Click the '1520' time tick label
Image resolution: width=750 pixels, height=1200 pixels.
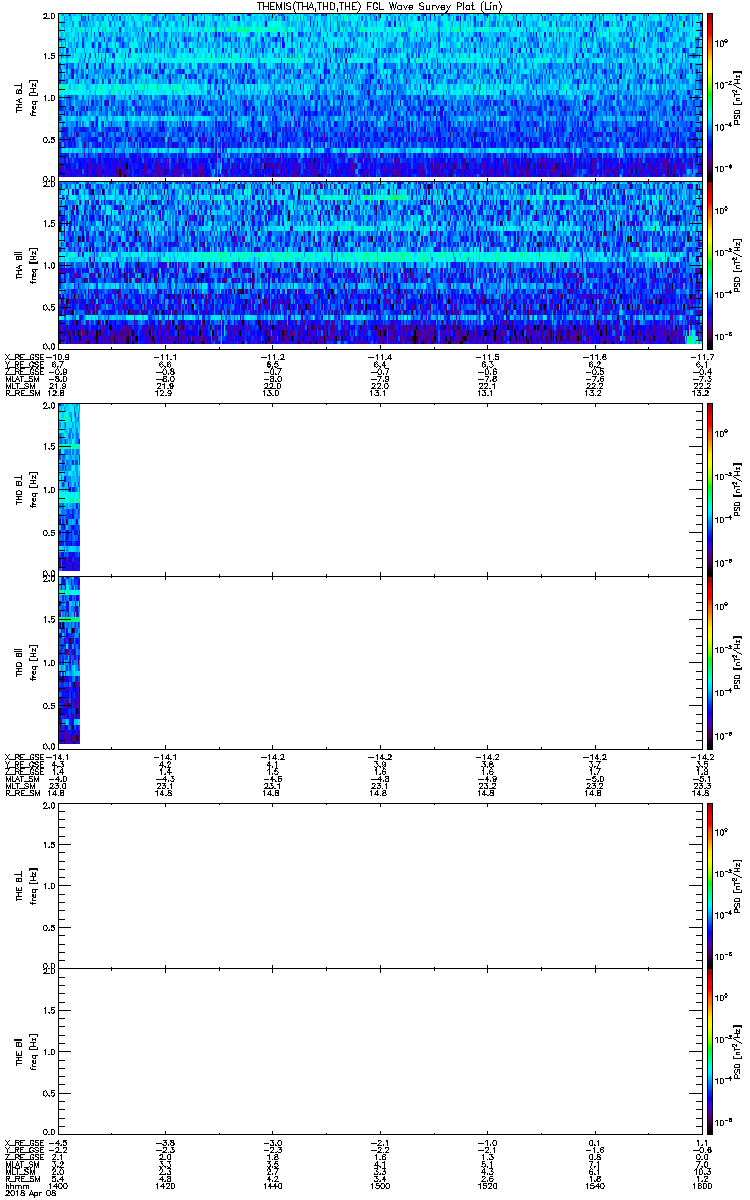486,1184
